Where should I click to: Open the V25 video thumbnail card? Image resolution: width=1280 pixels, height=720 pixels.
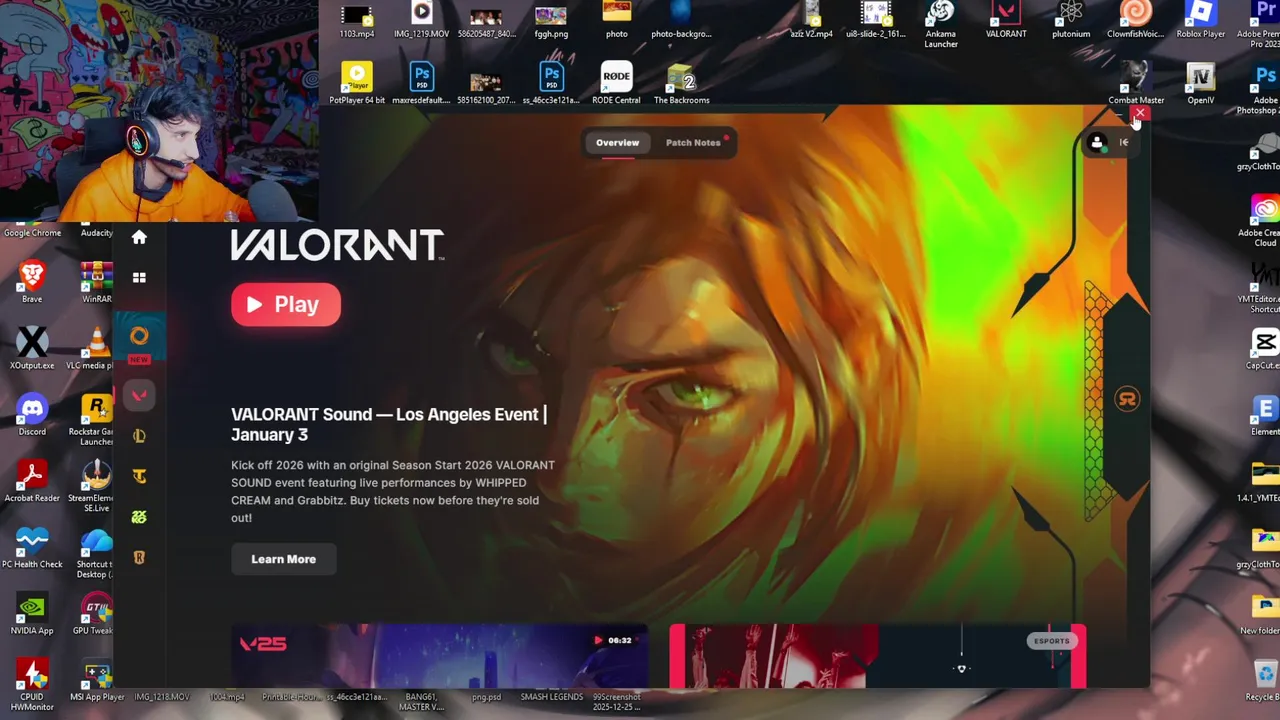(440, 656)
